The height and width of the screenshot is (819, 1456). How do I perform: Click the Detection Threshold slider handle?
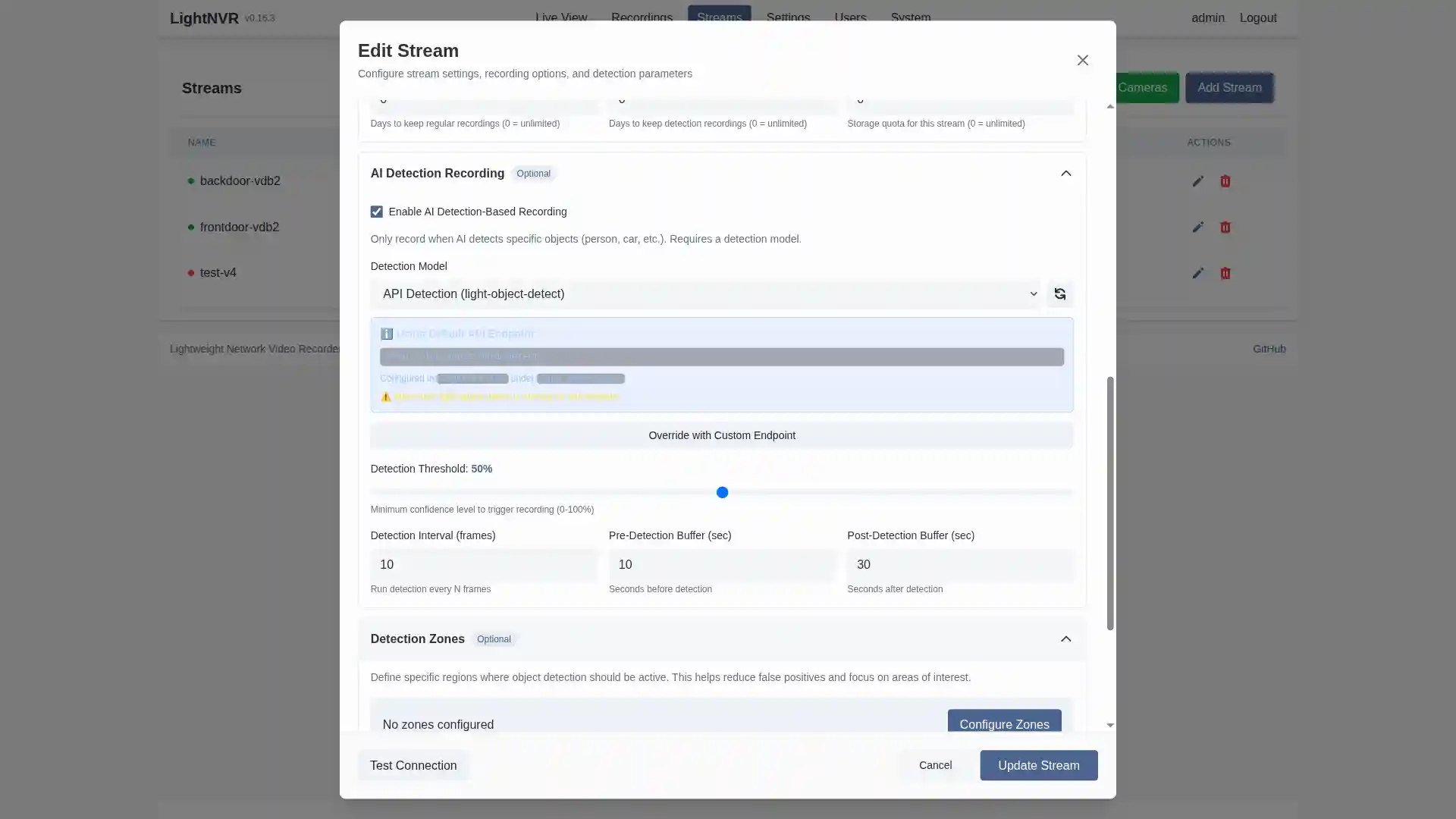[x=722, y=493]
